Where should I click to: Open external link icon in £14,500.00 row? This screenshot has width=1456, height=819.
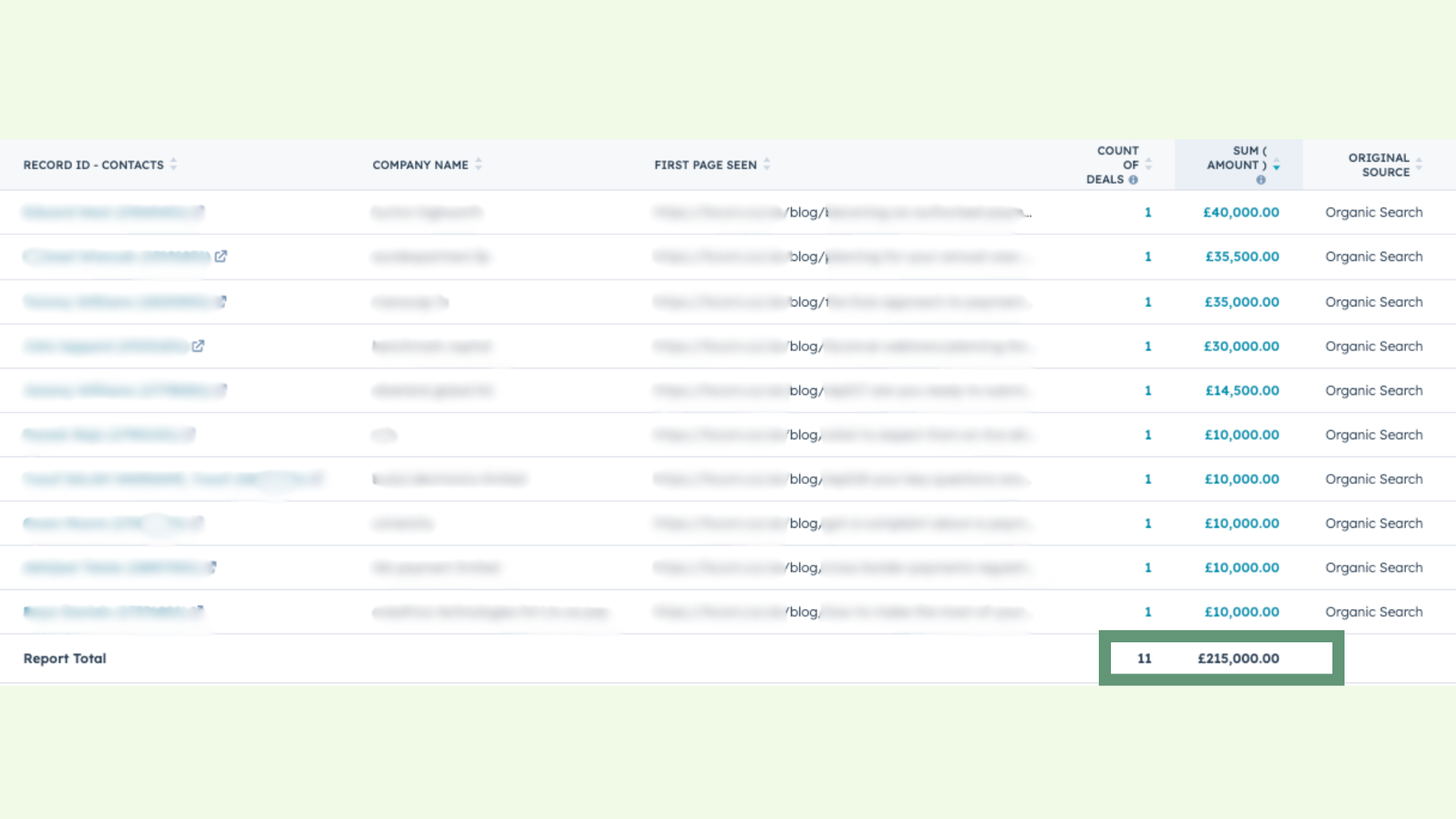point(221,390)
